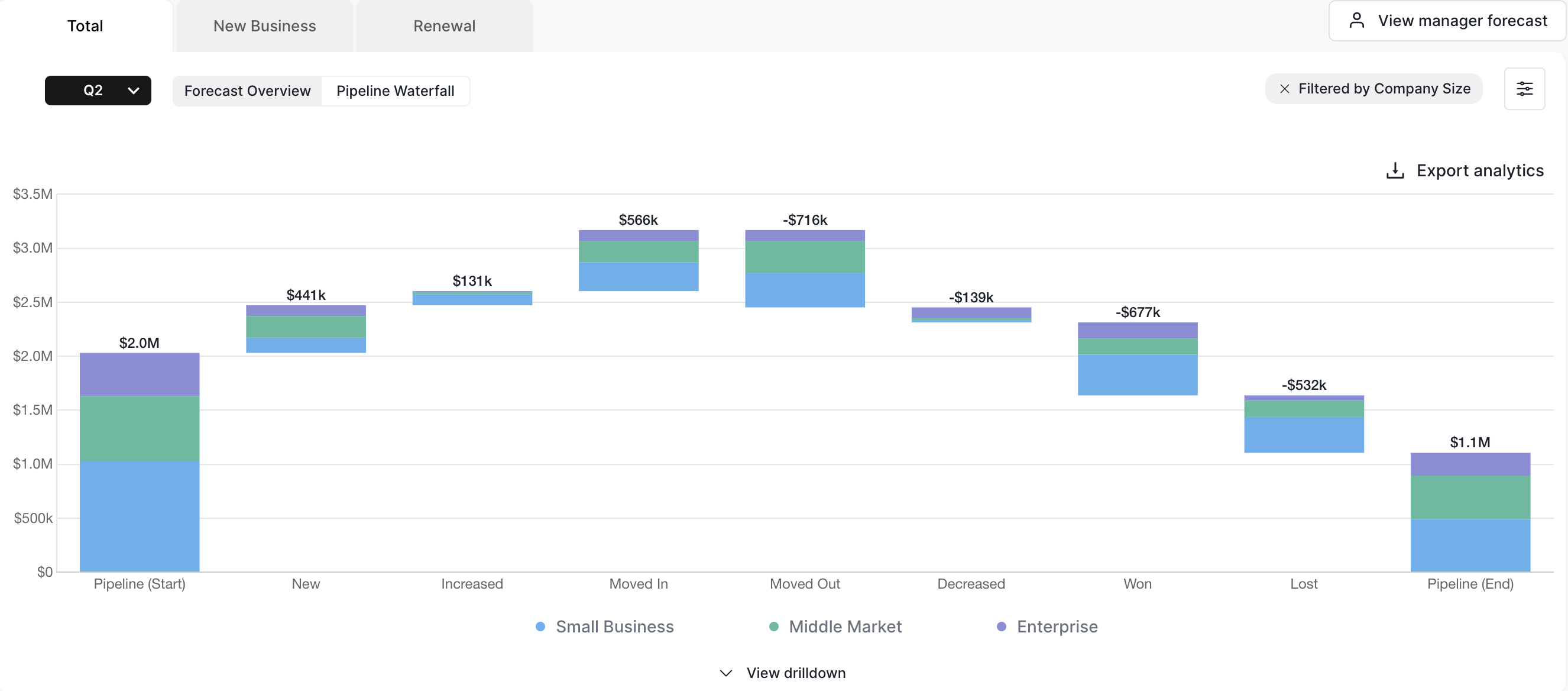Open the Q2 quarter dropdown
The width and height of the screenshot is (1568, 691).
(x=98, y=90)
